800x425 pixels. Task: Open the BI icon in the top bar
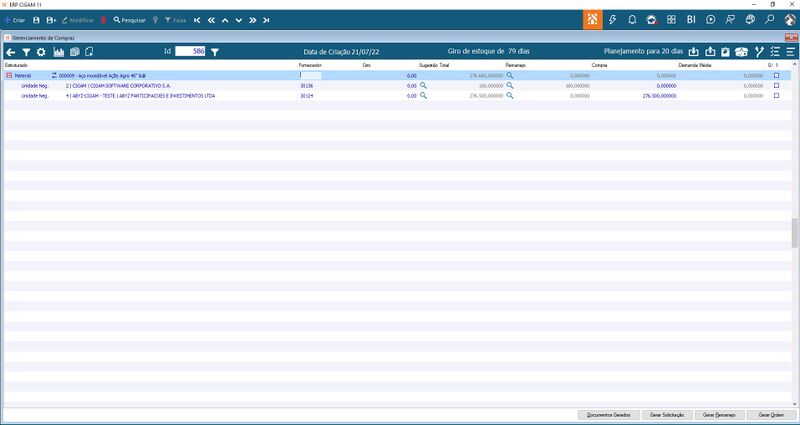pyautogui.click(x=691, y=19)
